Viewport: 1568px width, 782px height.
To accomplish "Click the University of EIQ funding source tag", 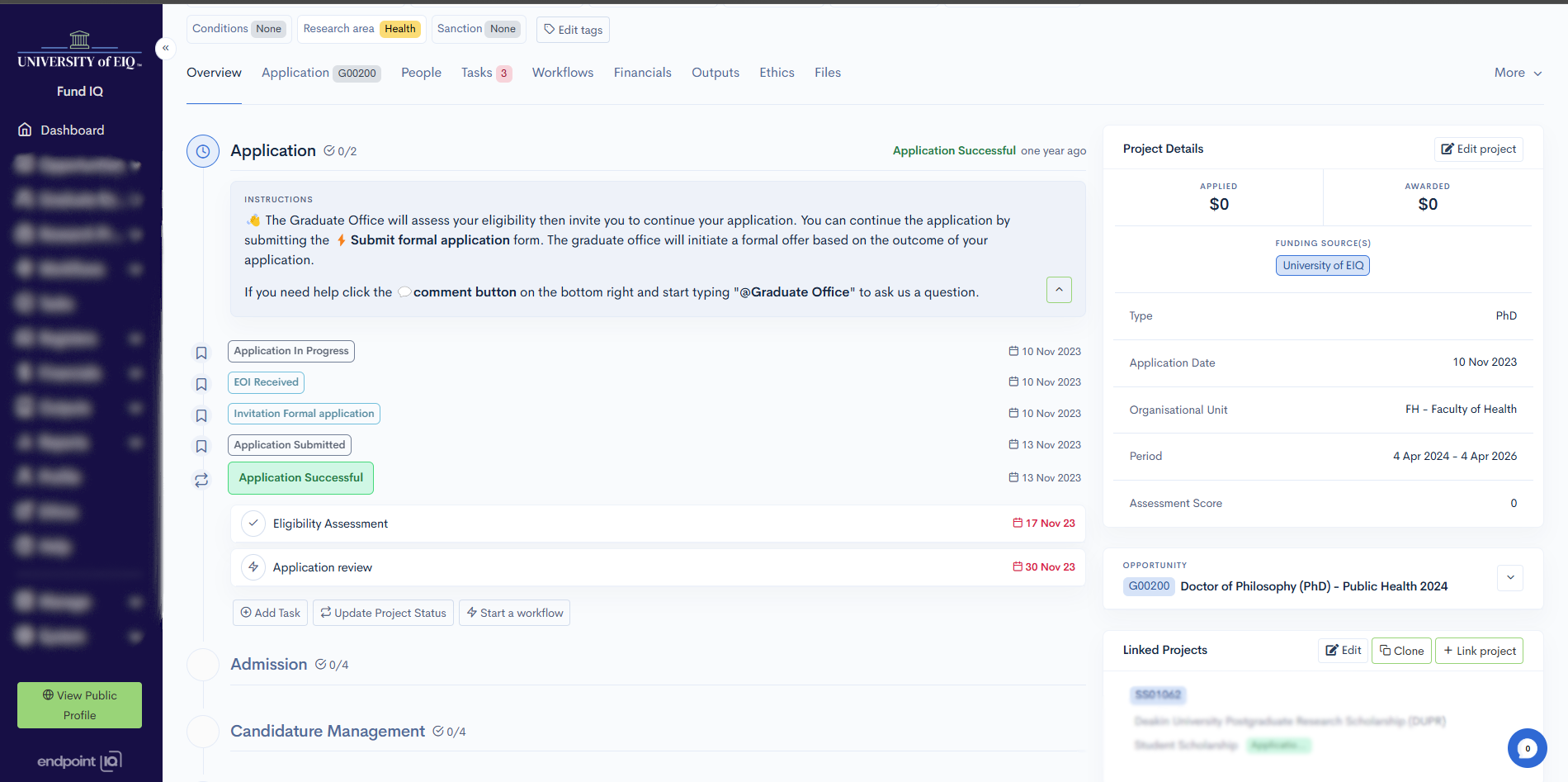I will pos(1322,265).
